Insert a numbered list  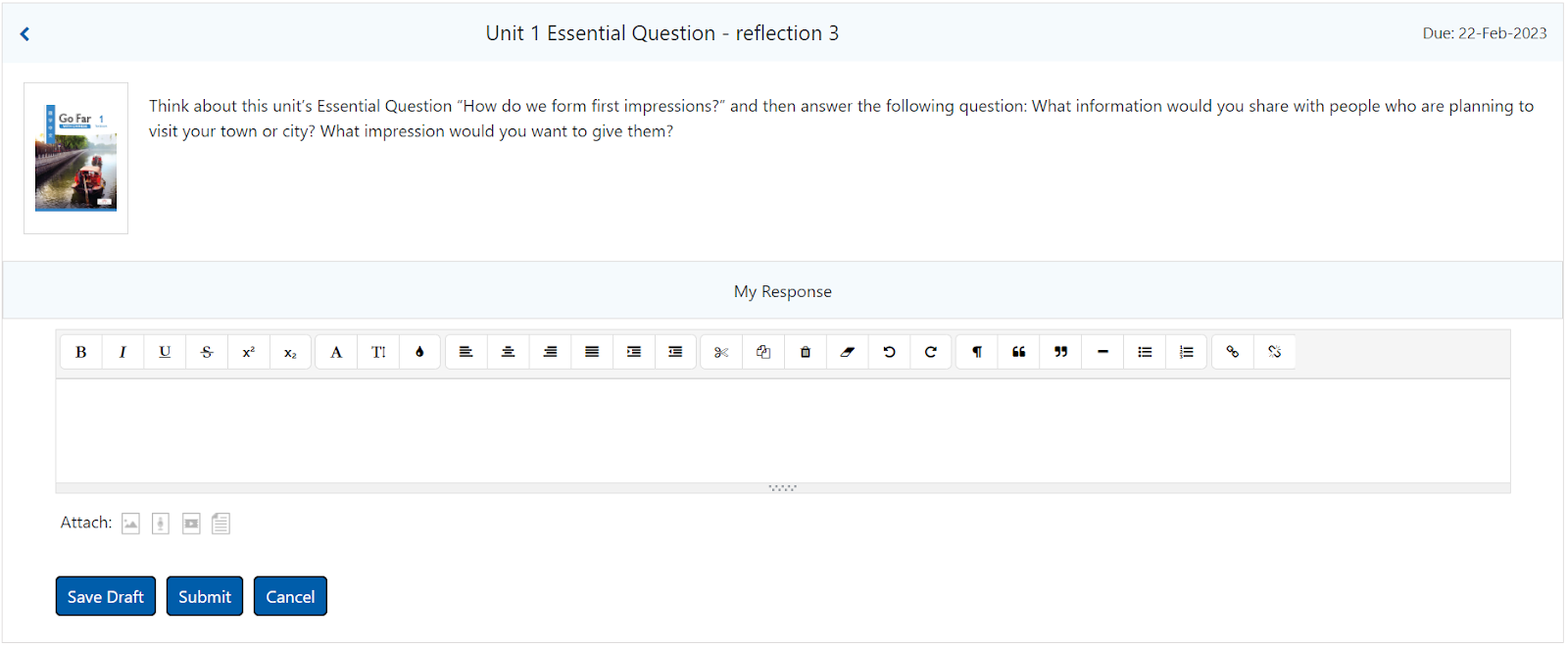coord(1187,352)
